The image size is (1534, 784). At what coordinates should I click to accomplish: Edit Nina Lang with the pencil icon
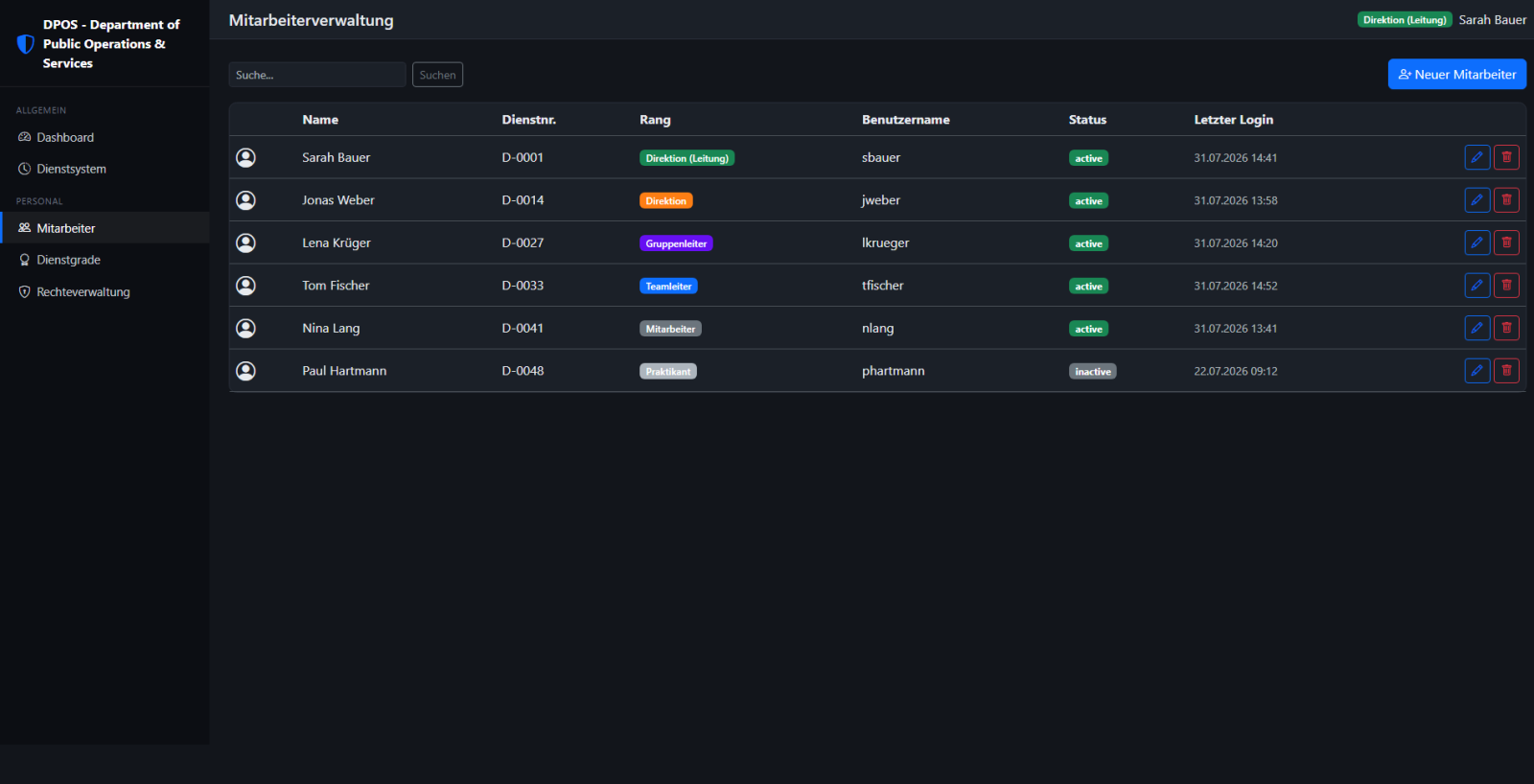pyautogui.click(x=1477, y=328)
